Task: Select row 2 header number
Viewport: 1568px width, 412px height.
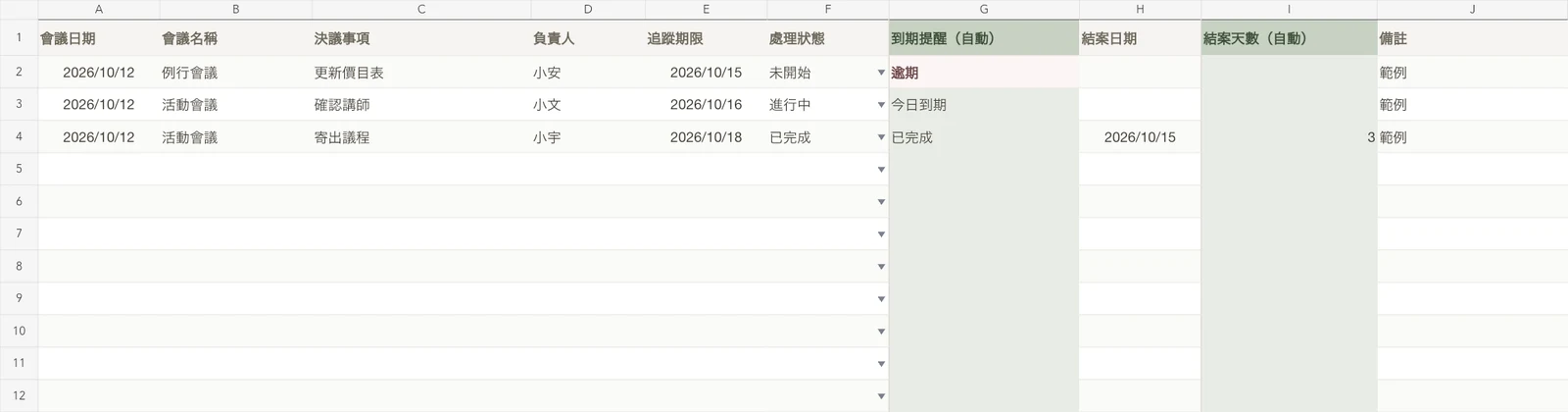Action: point(19,73)
